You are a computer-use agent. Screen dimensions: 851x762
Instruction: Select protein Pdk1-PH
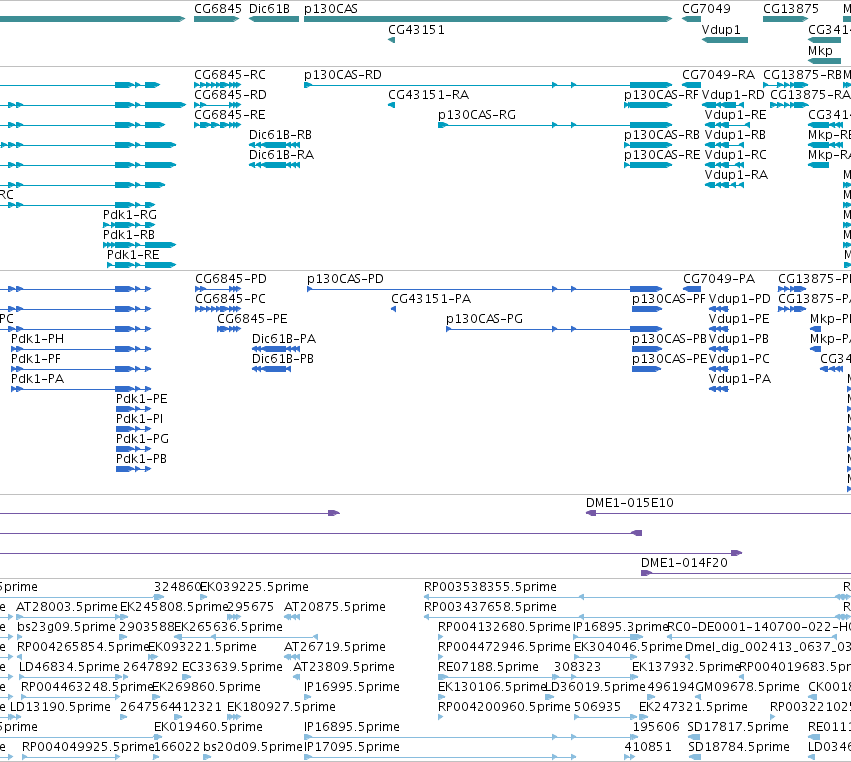coord(37,339)
